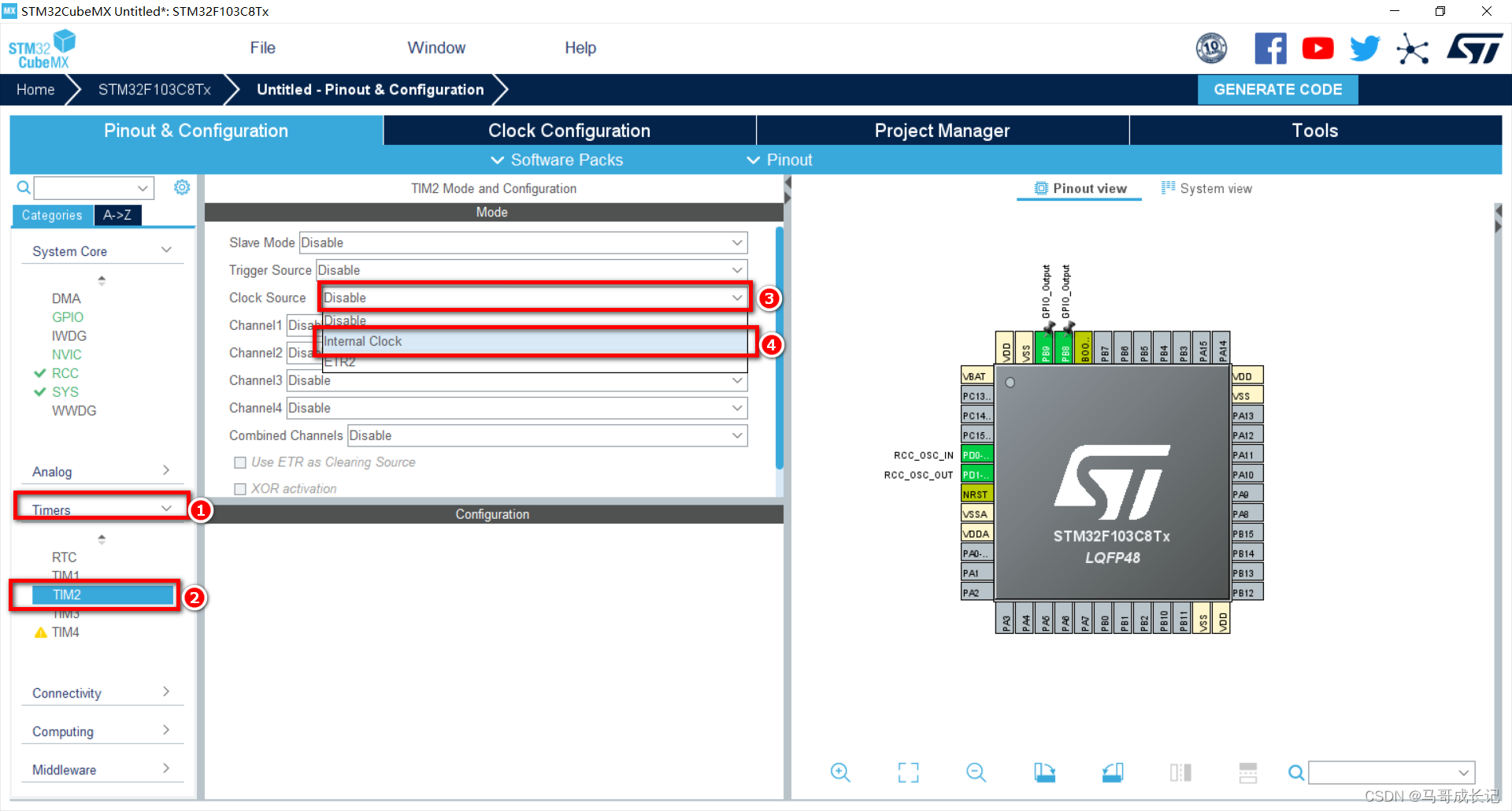This screenshot has height=811, width=1512.
Task: Zoom out of the pinout view
Action: [x=976, y=772]
